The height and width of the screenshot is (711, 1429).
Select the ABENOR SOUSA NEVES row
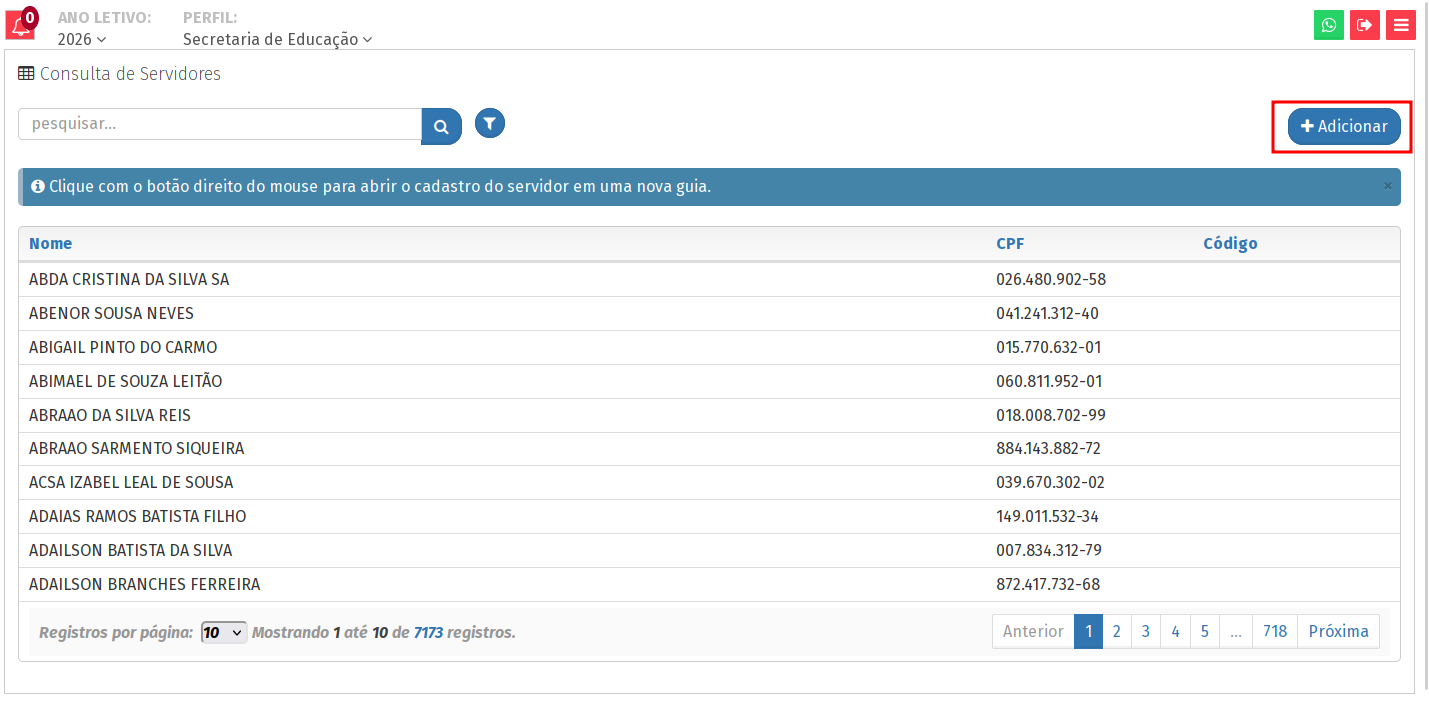[x=111, y=314]
